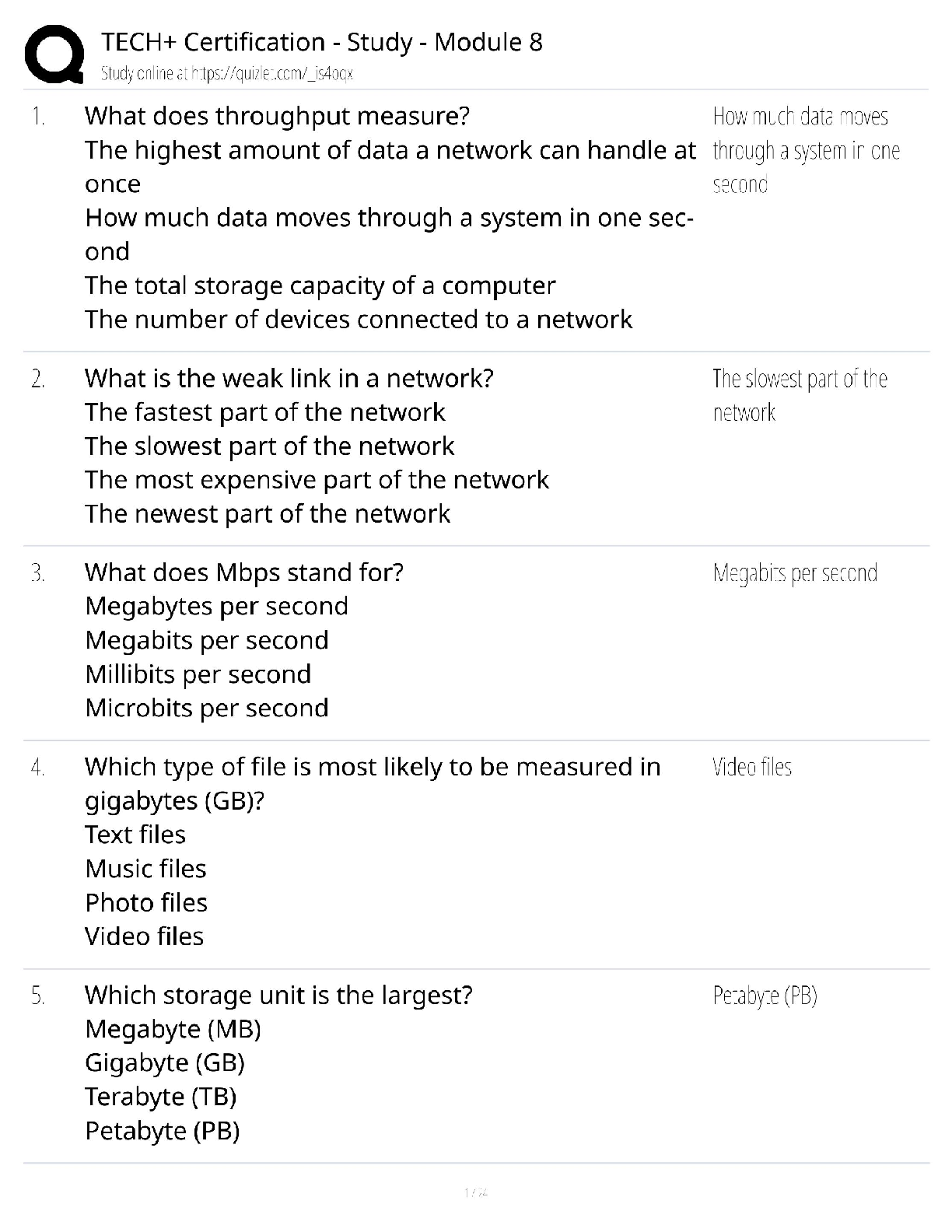Image resolution: width=952 pixels, height=1232 pixels.
Task: Select option 'Megabytes per second'
Action: click(217, 607)
